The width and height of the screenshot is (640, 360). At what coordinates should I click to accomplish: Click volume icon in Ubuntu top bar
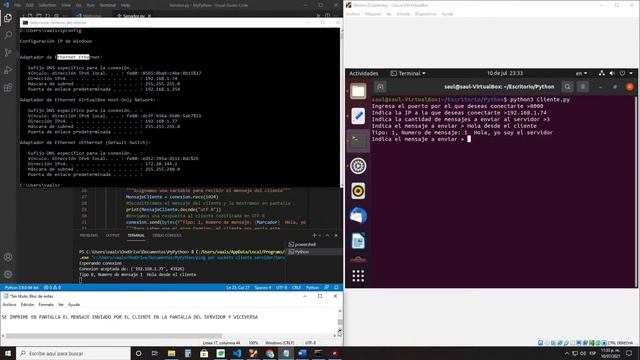click(x=612, y=73)
